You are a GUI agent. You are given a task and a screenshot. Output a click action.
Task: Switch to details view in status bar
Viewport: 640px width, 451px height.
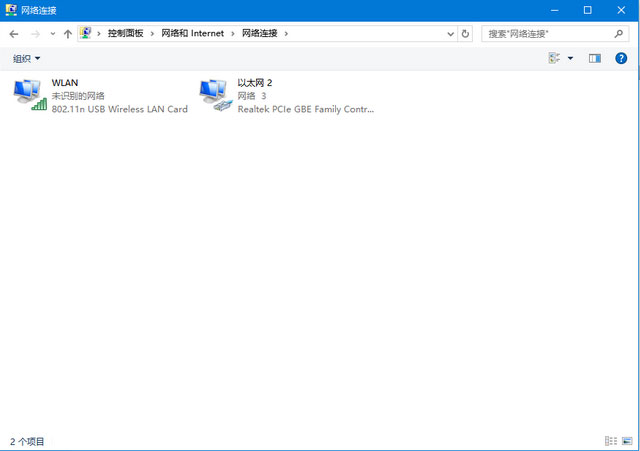pos(611,441)
